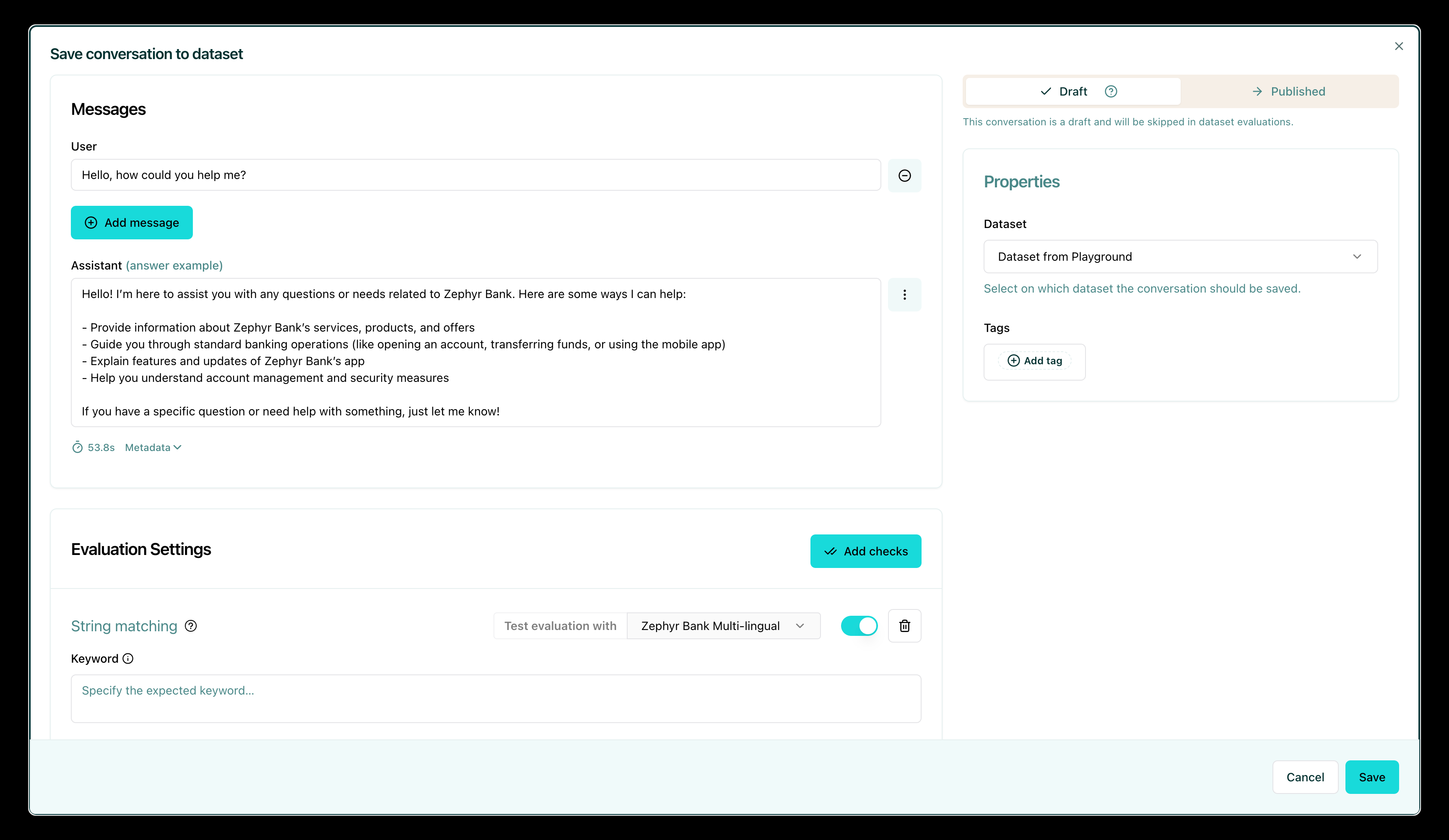Disable the String matching evaluation toggle
1449x840 pixels.
point(860,625)
